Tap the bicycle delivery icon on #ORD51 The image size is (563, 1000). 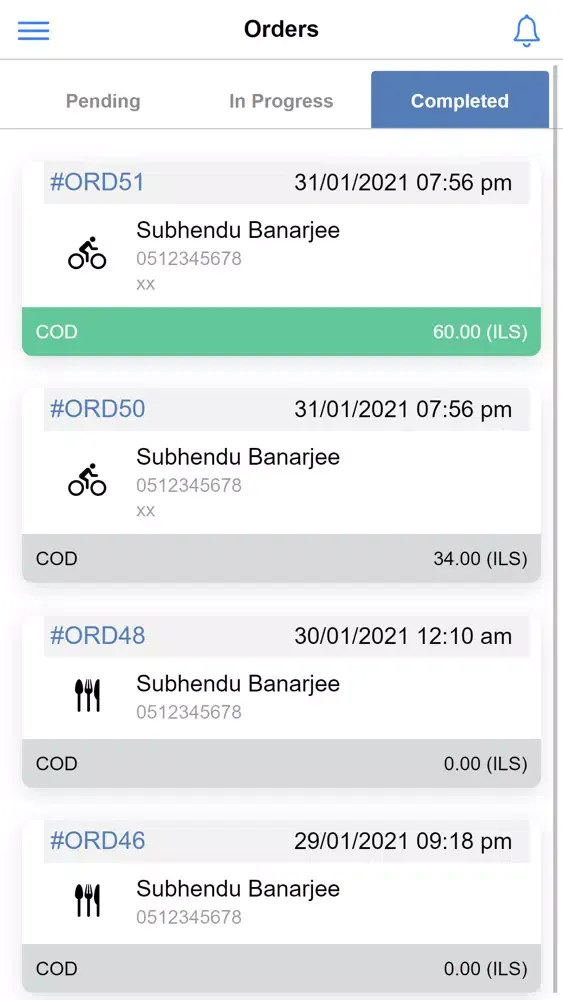point(87,253)
